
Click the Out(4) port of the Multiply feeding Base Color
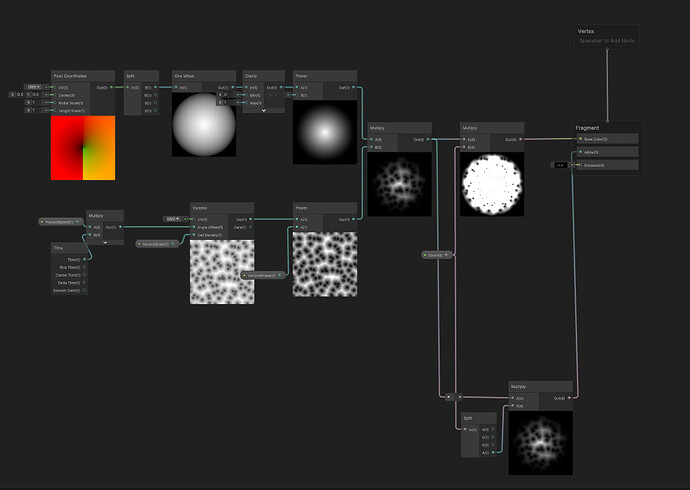pyautogui.click(x=521, y=139)
